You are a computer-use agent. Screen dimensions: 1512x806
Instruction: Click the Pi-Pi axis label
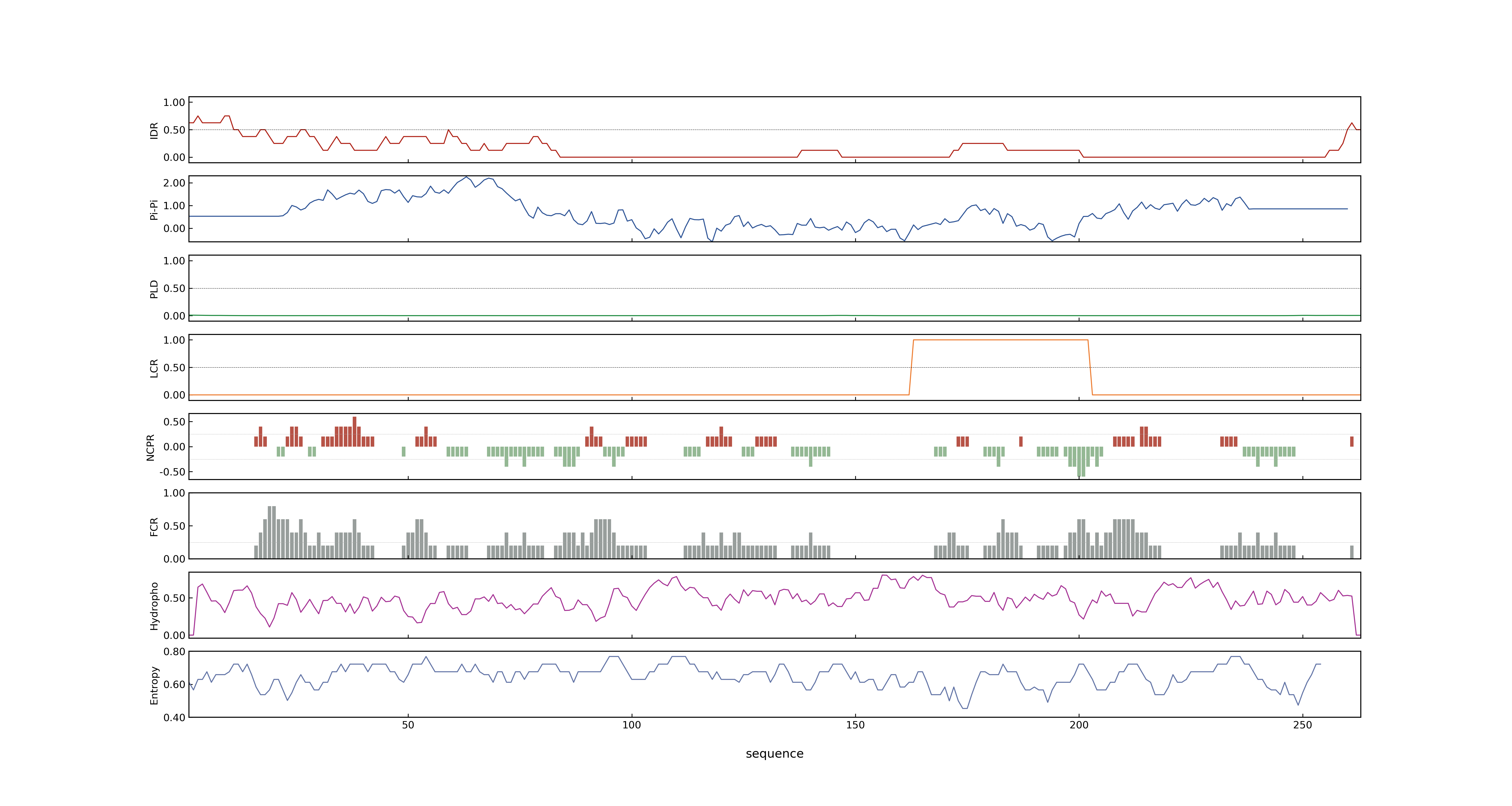154,209
